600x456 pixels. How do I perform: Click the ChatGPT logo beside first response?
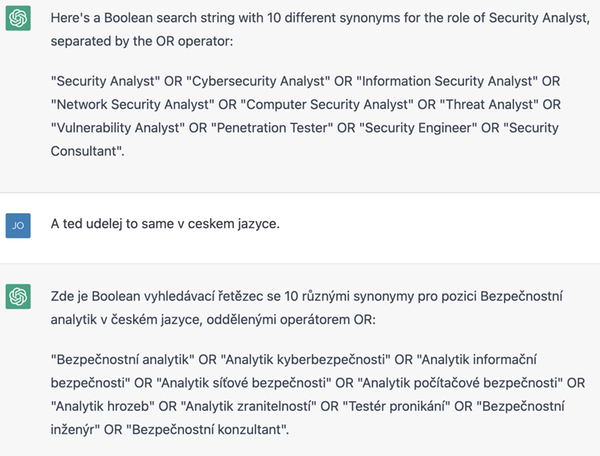click(x=18, y=18)
